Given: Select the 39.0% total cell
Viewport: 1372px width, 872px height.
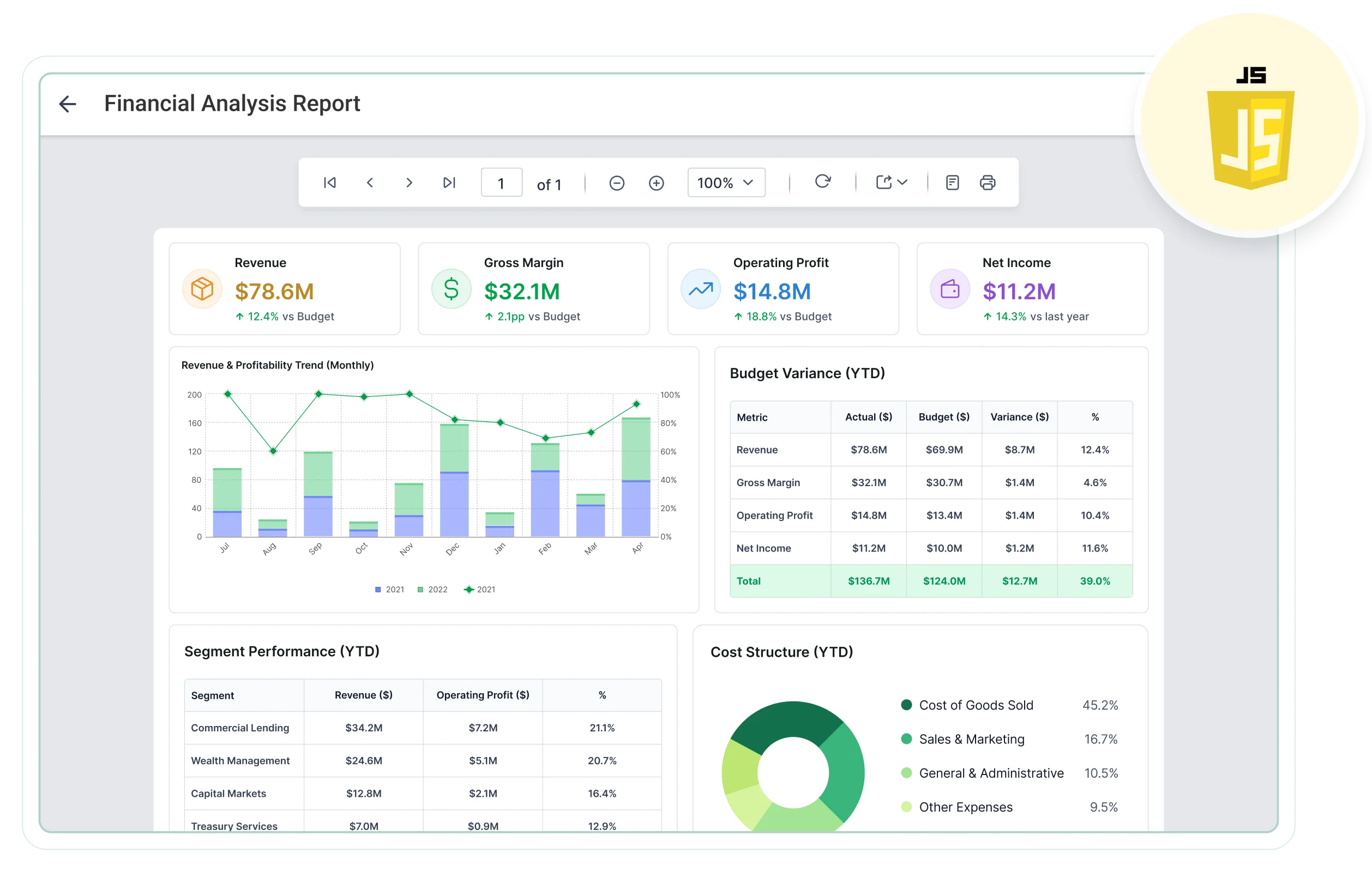Looking at the screenshot, I should tap(1094, 581).
